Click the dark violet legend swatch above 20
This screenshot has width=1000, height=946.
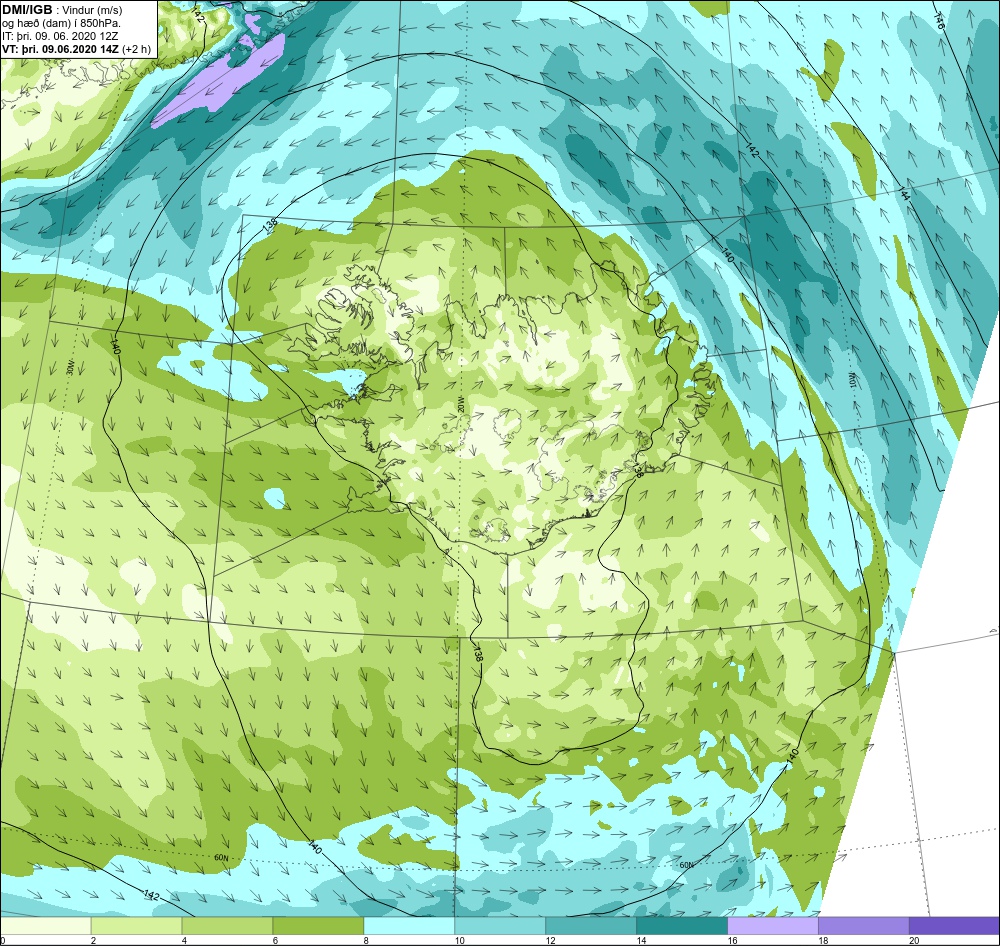tap(954, 925)
